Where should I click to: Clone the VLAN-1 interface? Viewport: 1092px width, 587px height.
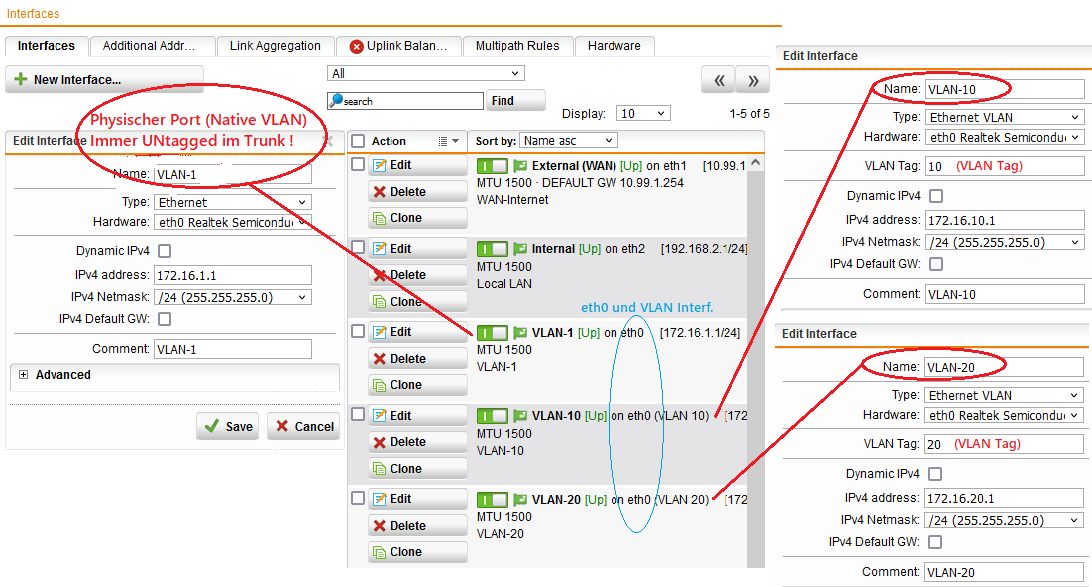[417, 385]
